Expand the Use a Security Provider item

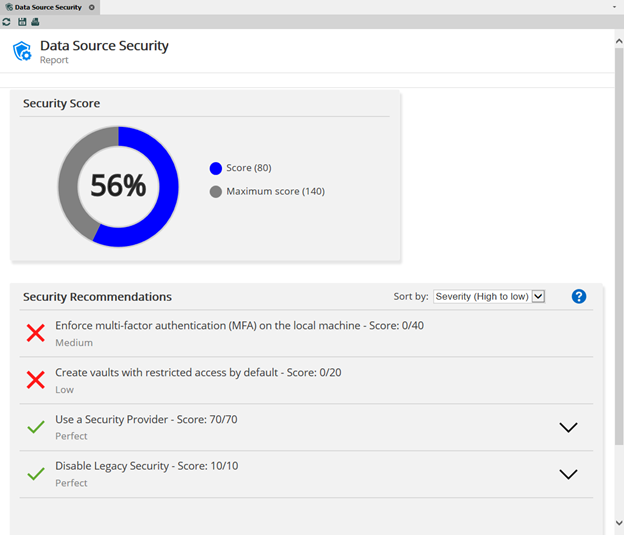point(568,427)
